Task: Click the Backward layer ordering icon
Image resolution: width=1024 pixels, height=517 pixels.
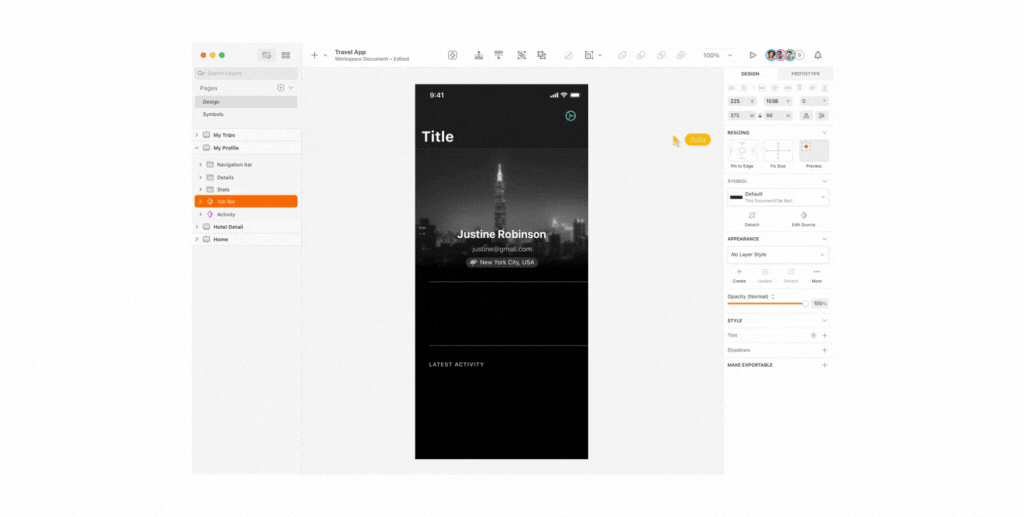Action: pos(498,55)
